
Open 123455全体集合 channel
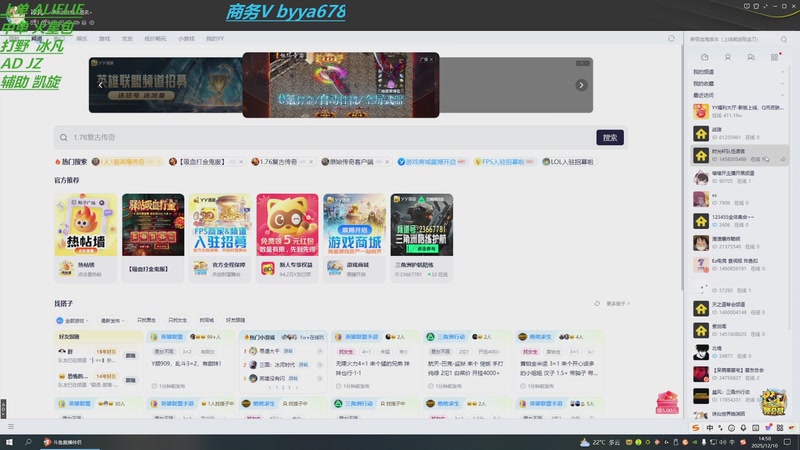point(739,220)
